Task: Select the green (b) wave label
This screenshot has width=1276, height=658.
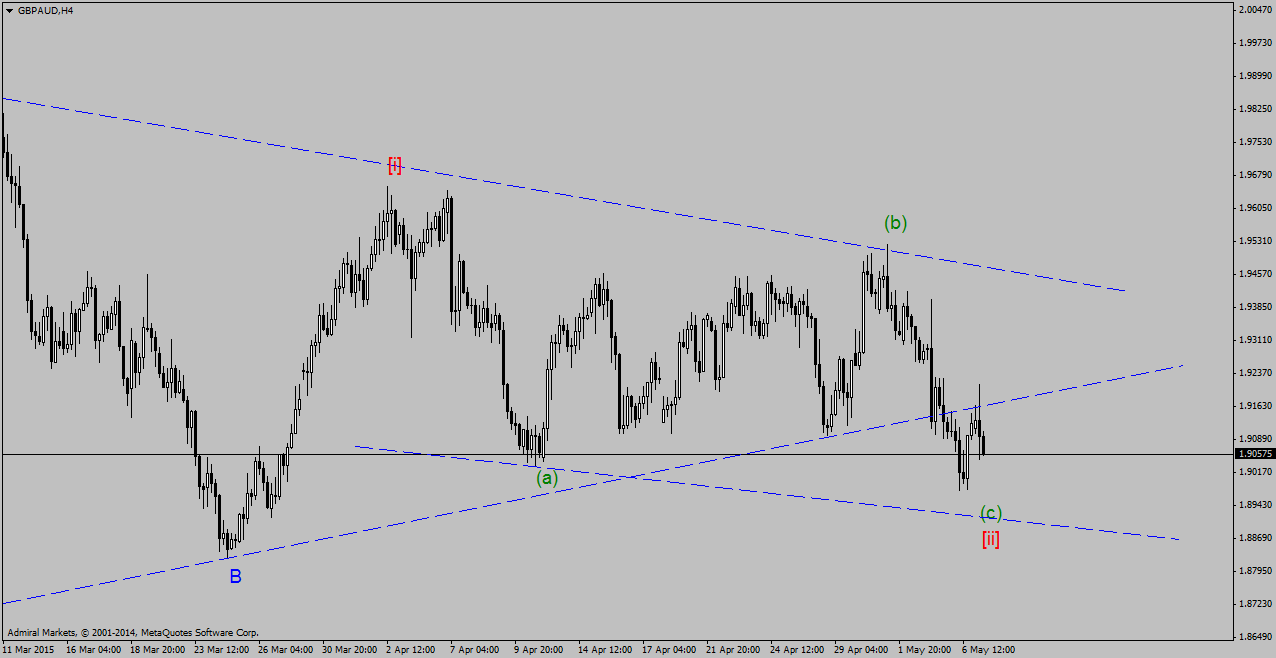Action: tap(895, 223)
